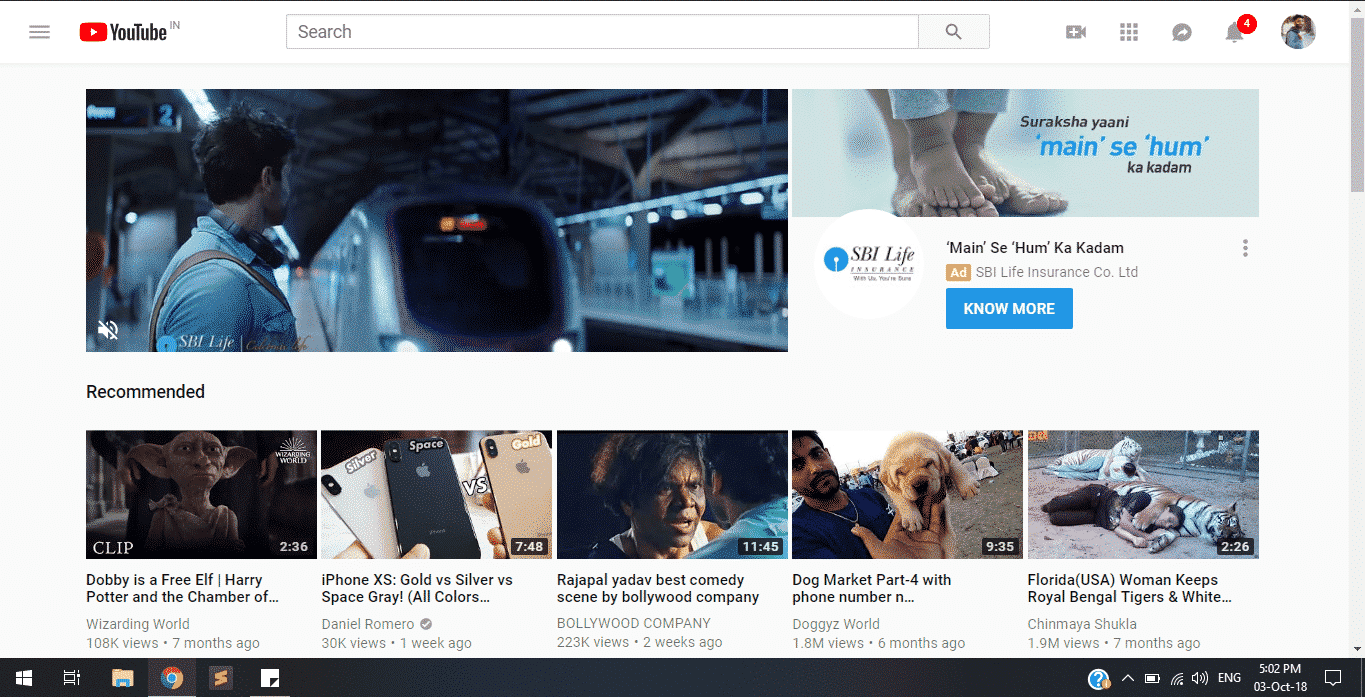Open the ad options three-dot menu
This screenshot has width=1365, height=697.
pyautogui.click(x=1245, y=248)
